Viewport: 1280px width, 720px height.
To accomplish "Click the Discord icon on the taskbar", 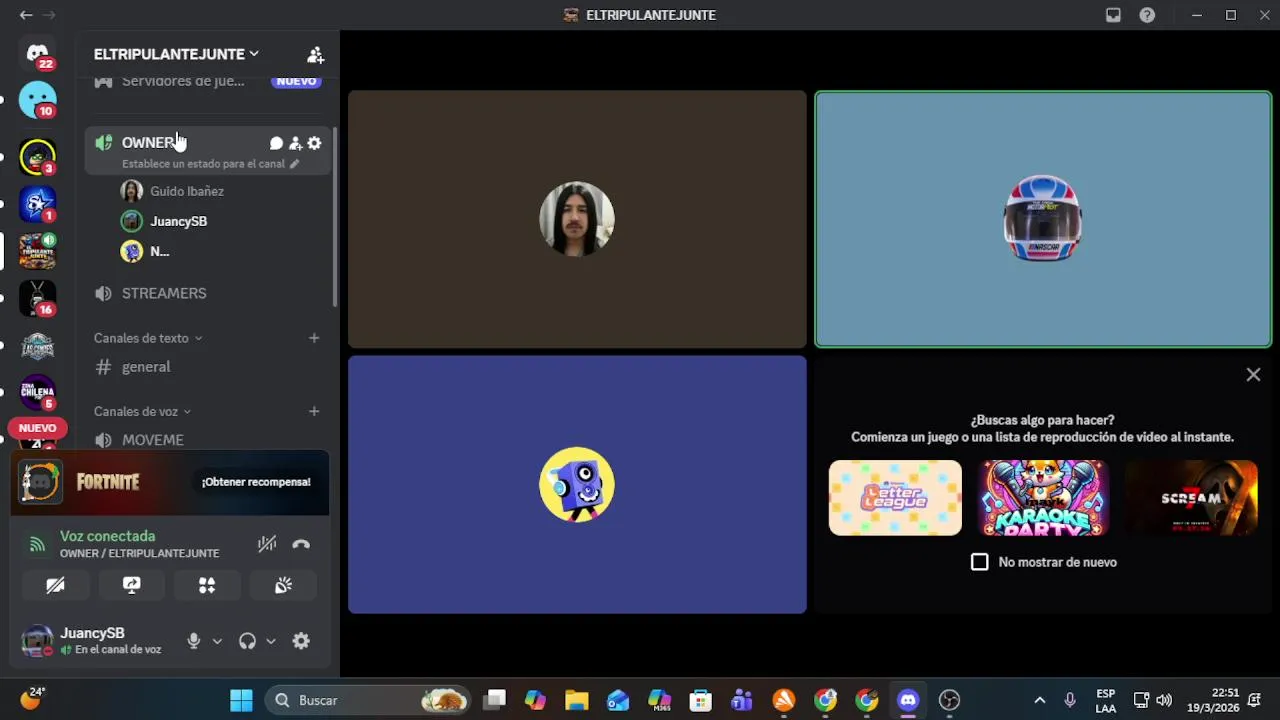I will (x=908, y=700).
